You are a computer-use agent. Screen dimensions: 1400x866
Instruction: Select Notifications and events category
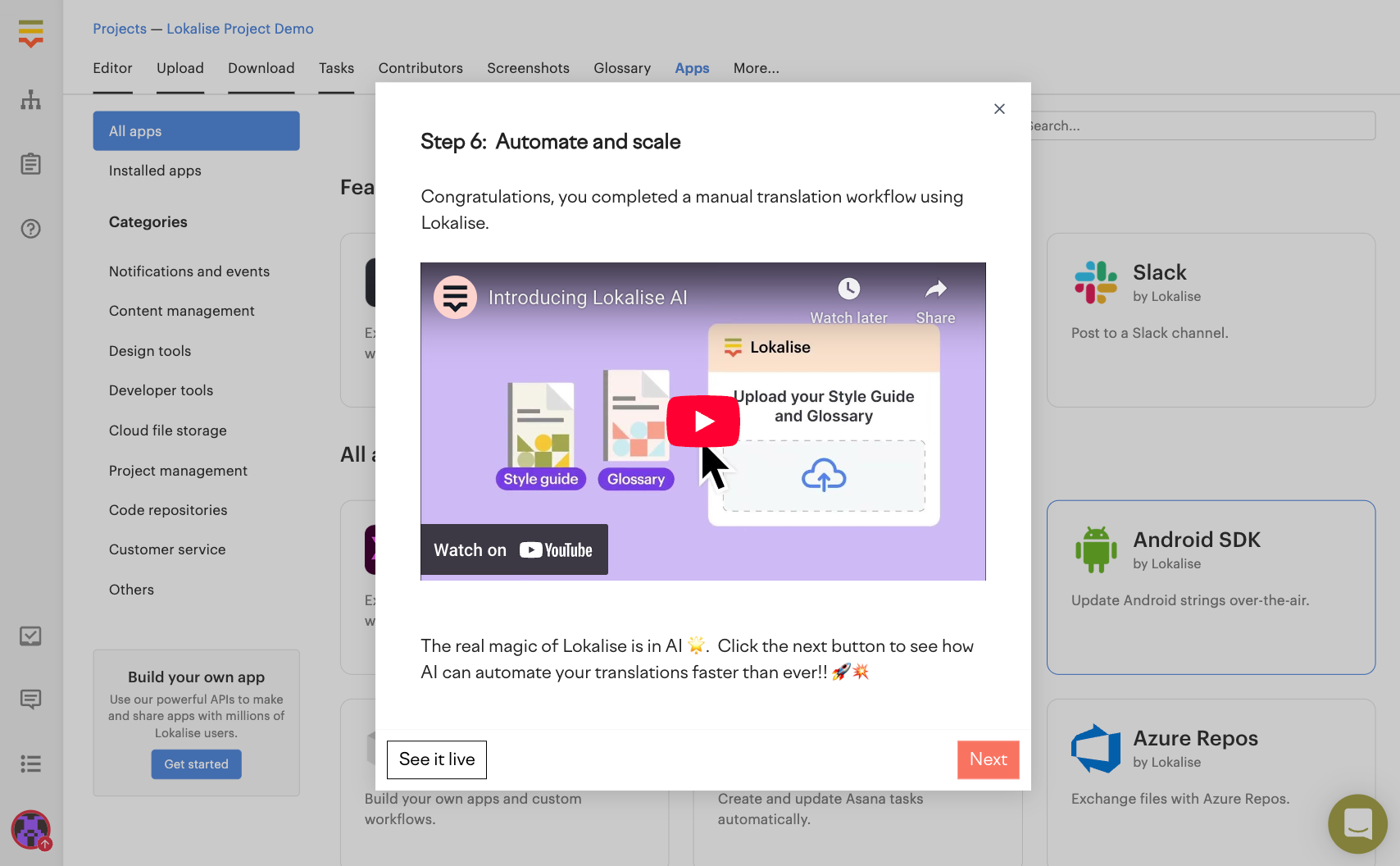(189, 271)
